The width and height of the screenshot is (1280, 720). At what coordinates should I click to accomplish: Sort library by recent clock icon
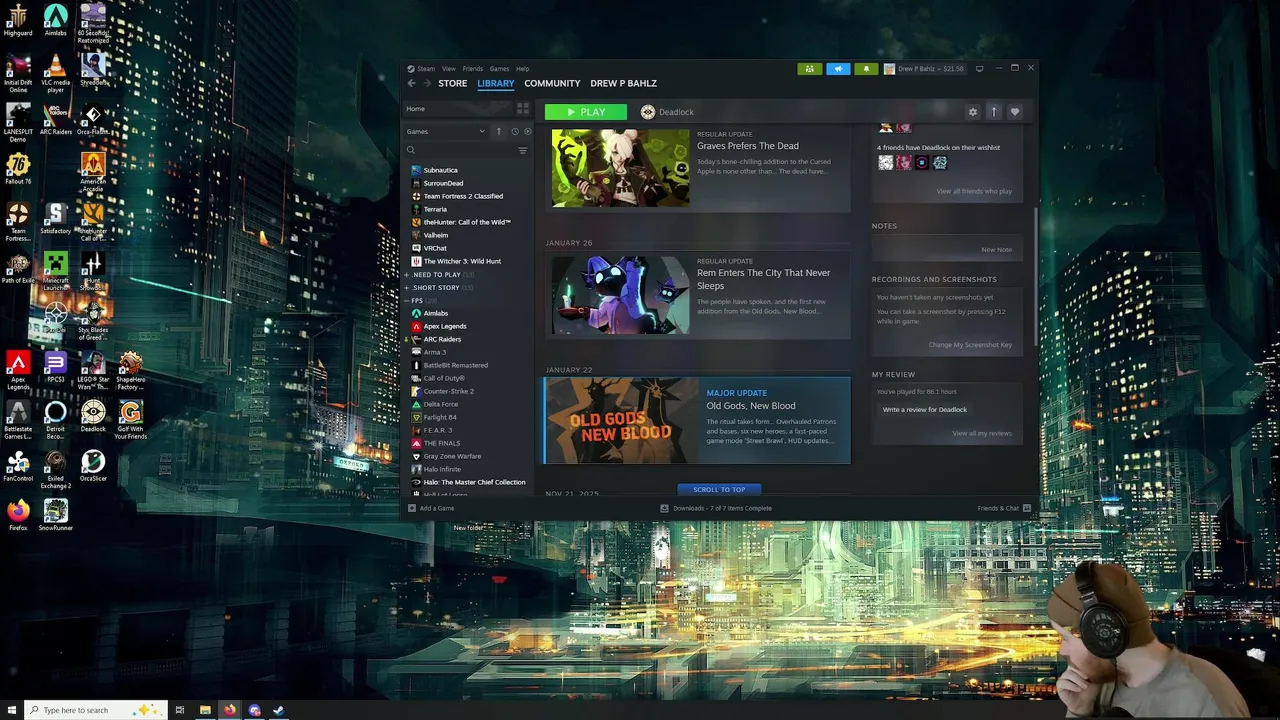click(x=515, y=131)
